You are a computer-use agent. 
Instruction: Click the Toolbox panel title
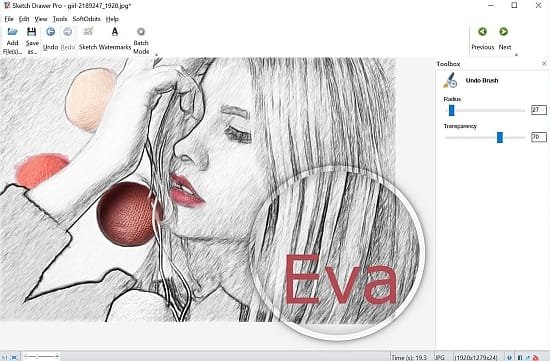tap(448, 64)
